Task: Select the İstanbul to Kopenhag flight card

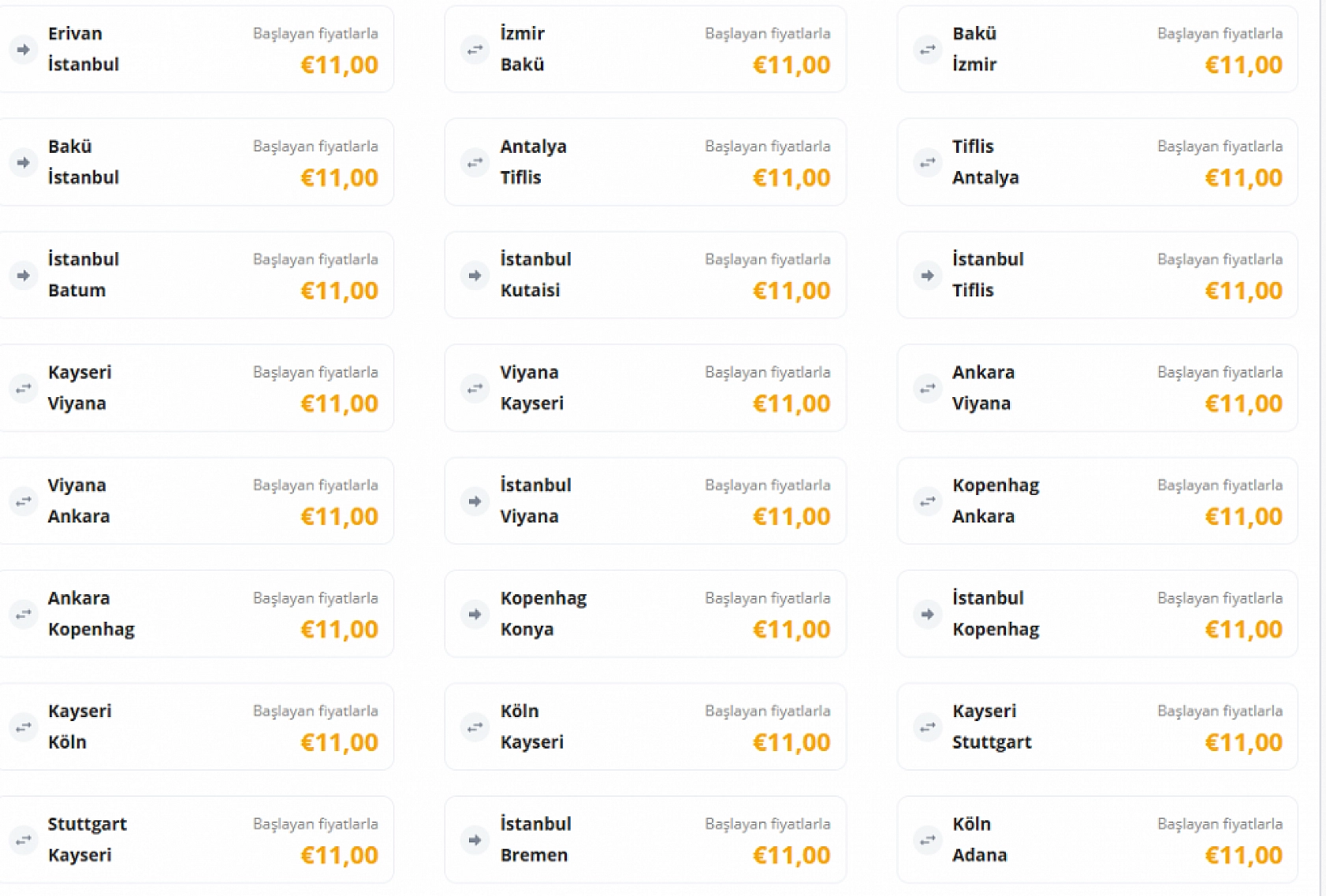Action: pyautogui.click(x=1096, y=614)
